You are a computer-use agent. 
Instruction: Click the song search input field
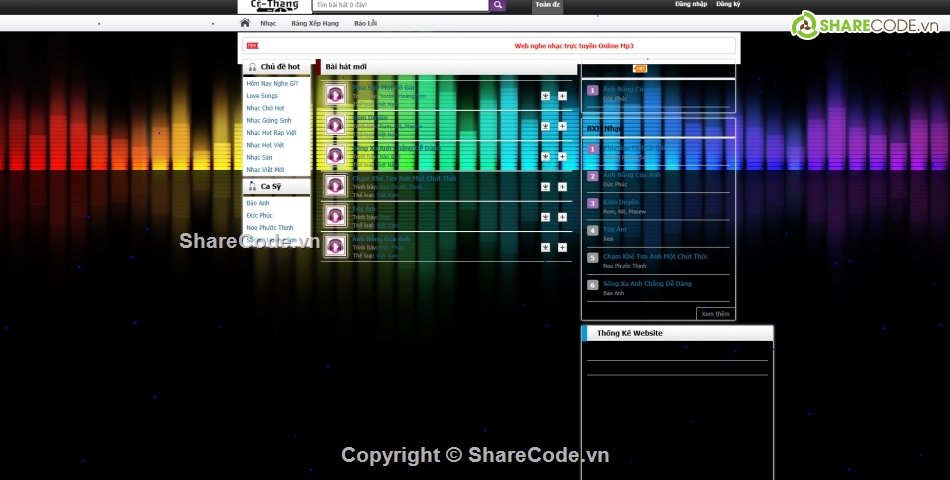tap(400, 5)
